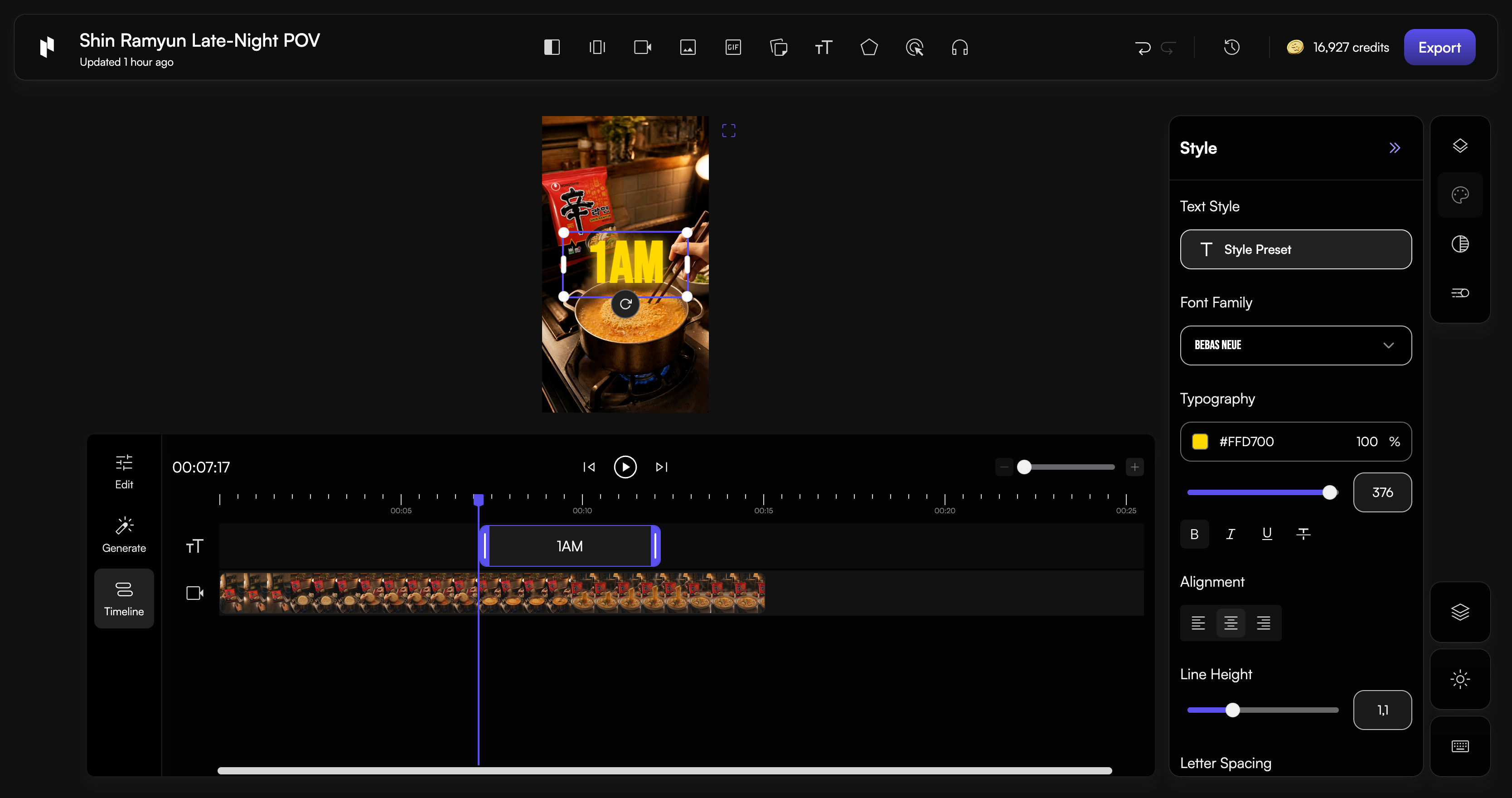Select the split-frame carousel icon in toolbar
The image size is (1512, 798).
597,48
